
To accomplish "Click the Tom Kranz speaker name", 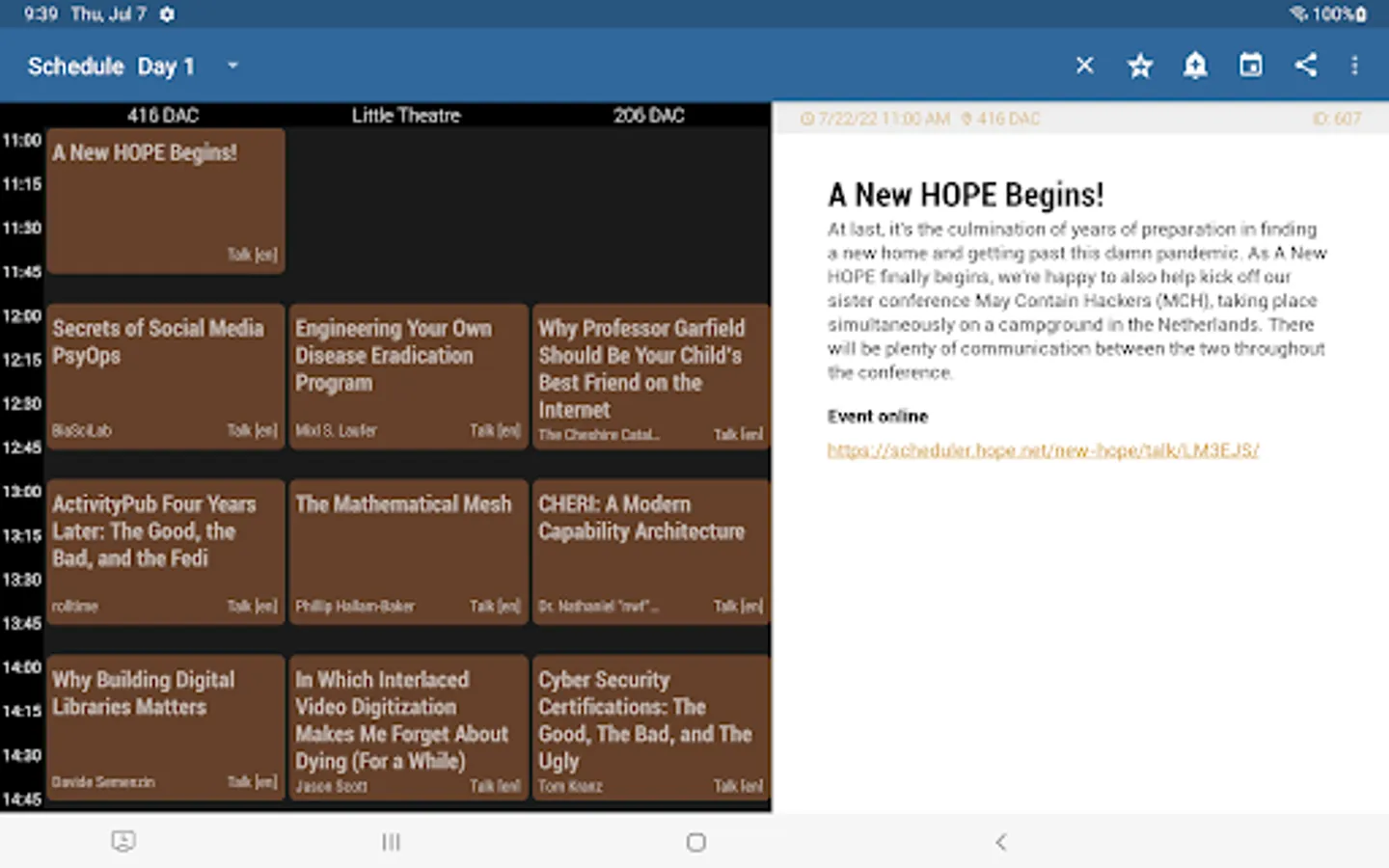I will pyautogui.click(x=570, y=787).
